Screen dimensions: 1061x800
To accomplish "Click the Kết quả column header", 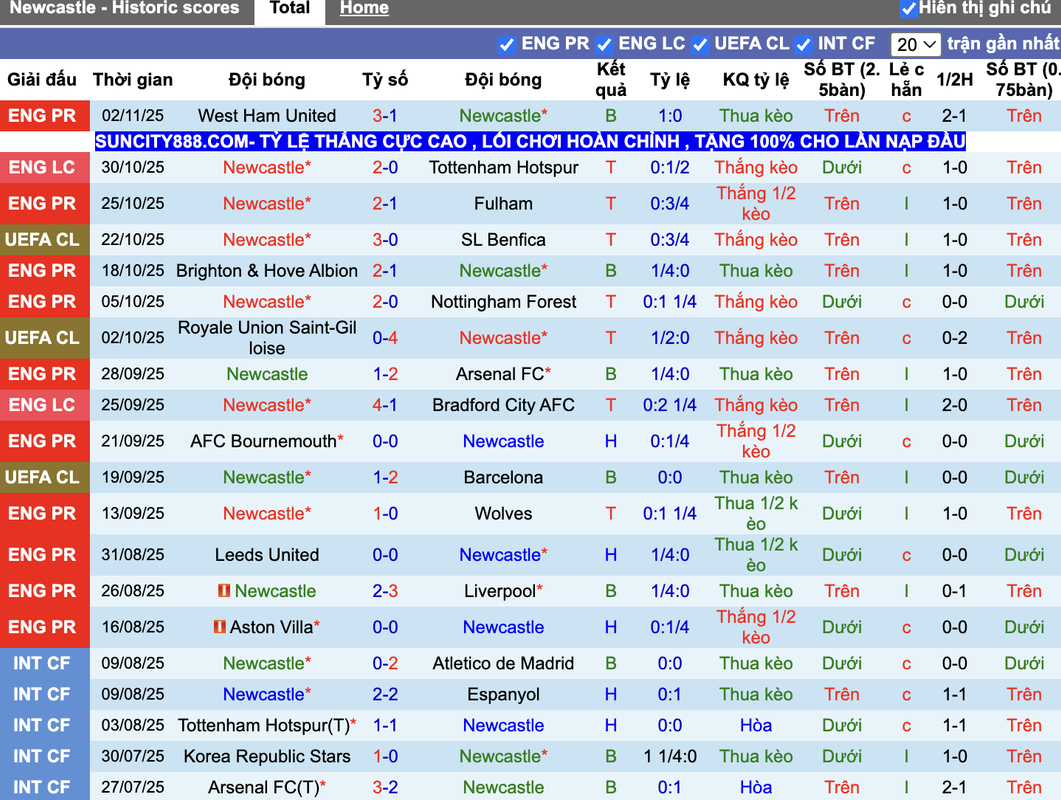I will (611, 80).
